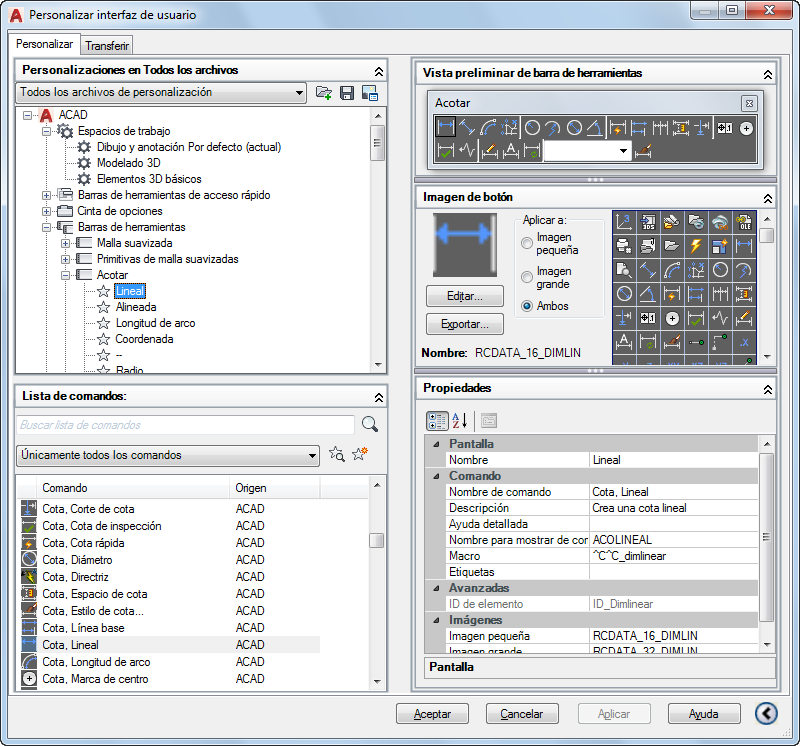Select Jogged linear icon in Acotar toolbar preview
Viewport: 800px width, 746px height.
[467, 151]
